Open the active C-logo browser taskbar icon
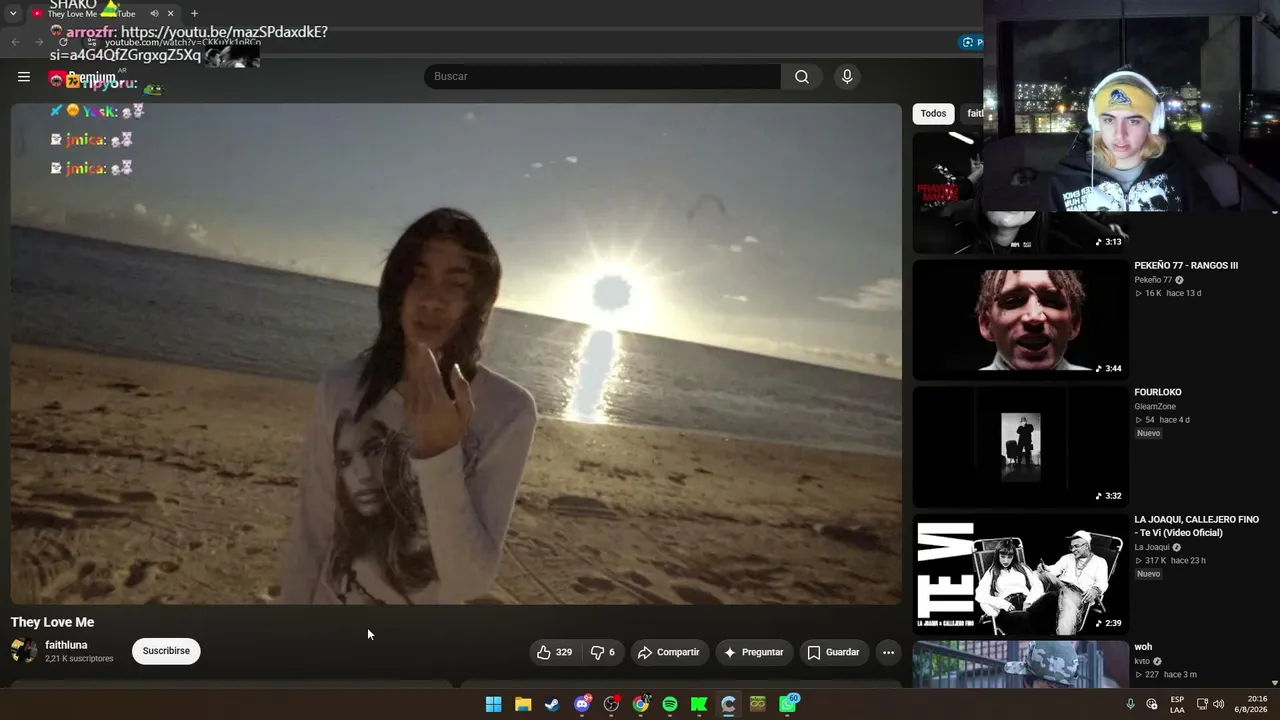Screen dimensions: 1280x720 pos(729,704)
